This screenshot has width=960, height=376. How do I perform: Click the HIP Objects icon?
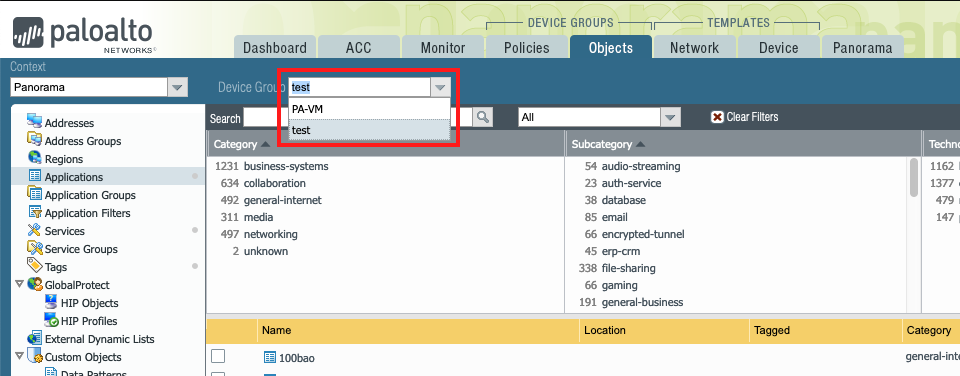tap(51, 302)
